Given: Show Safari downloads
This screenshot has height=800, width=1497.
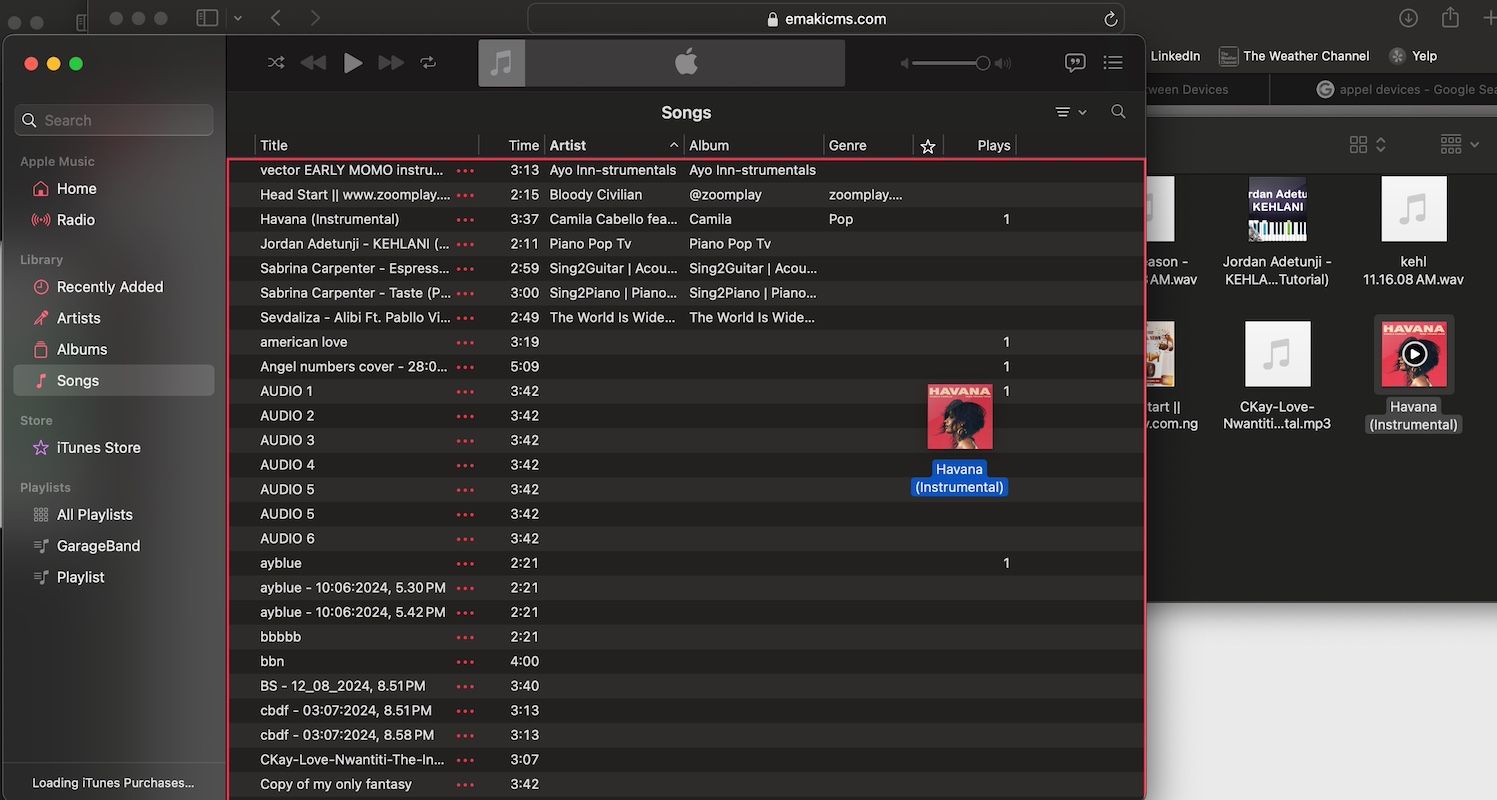Looking at the screenshot, I should point(1408,18).
